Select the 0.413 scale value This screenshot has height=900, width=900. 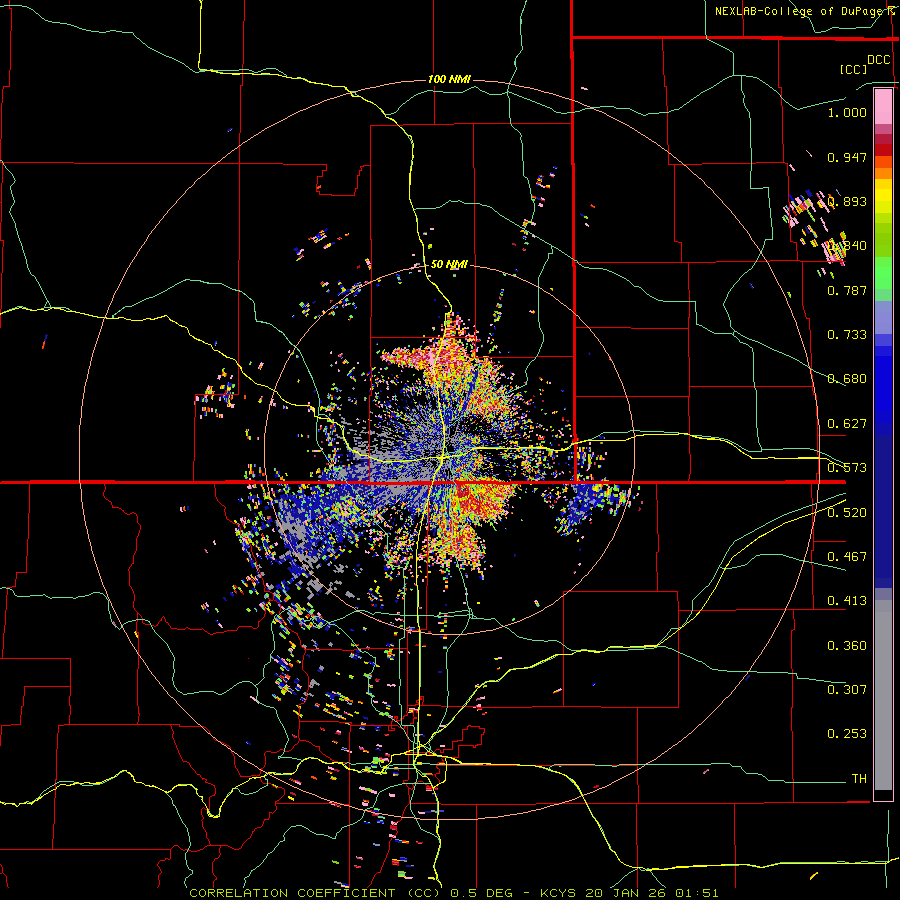click(x=847, y=601)
